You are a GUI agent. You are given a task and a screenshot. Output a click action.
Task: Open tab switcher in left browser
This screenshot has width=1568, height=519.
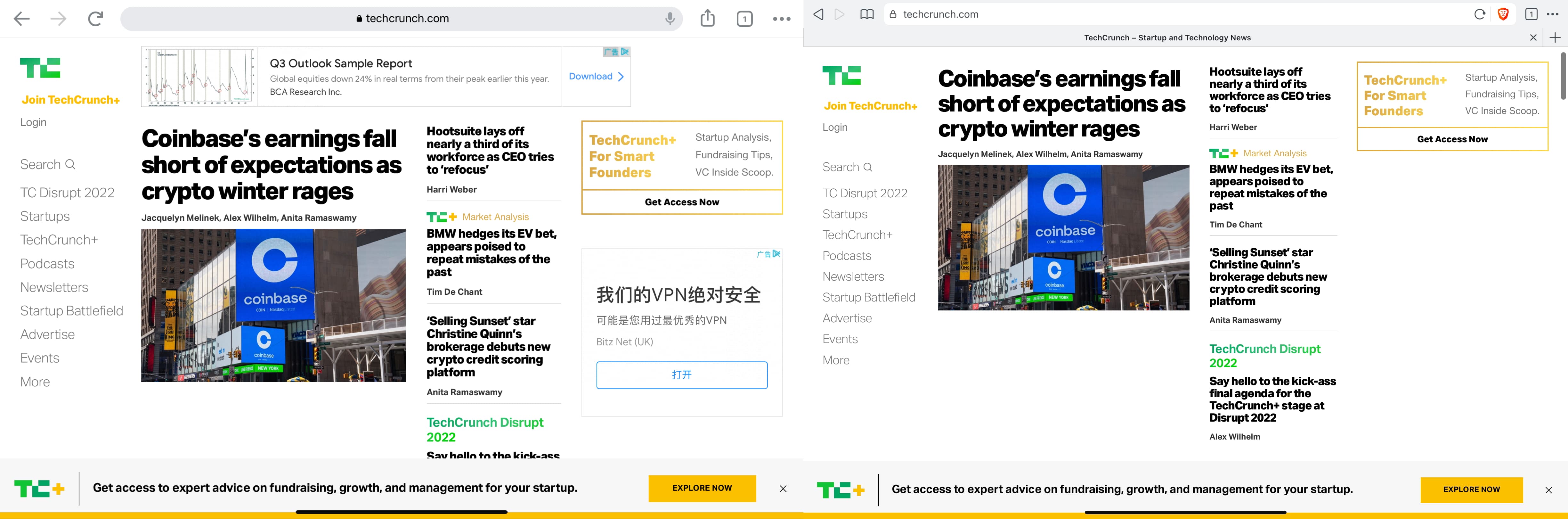tap(744, 19)
